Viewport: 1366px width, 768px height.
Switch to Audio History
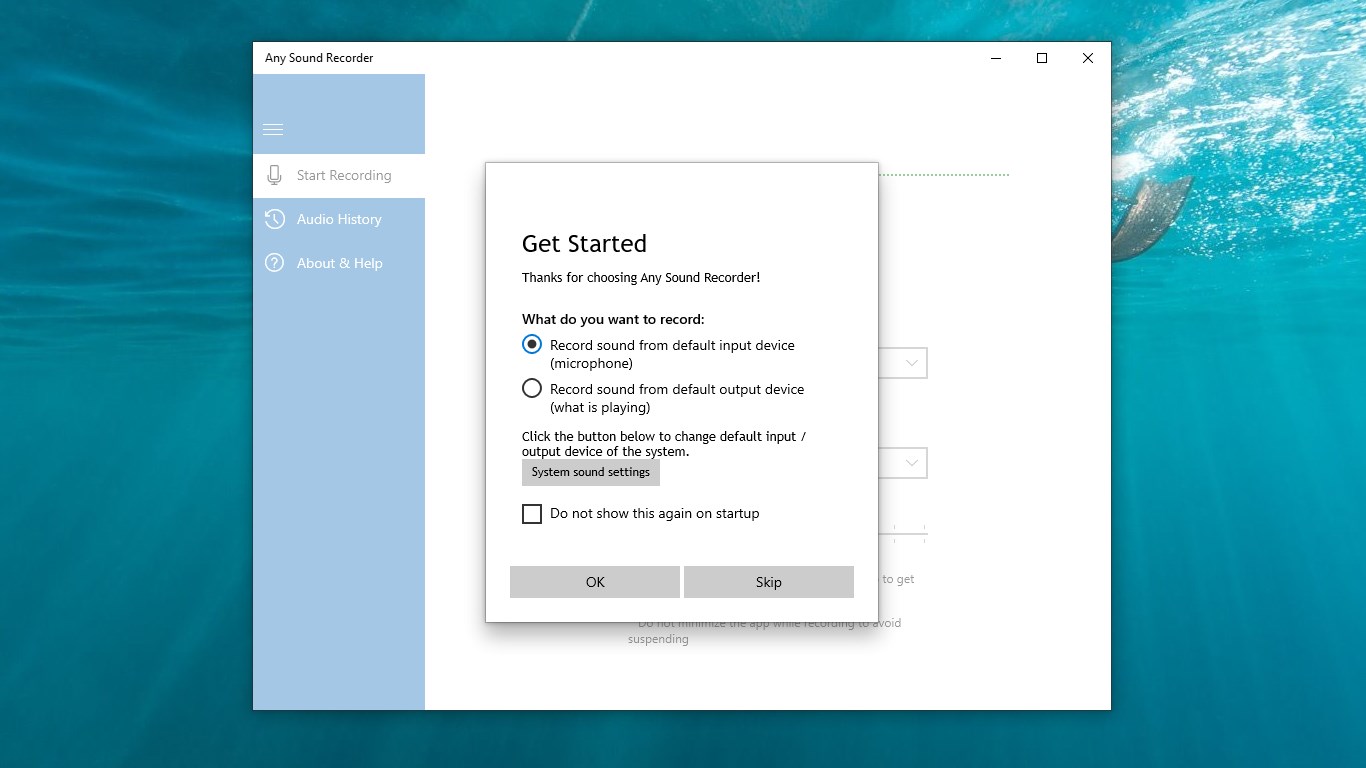pos(339,219)
